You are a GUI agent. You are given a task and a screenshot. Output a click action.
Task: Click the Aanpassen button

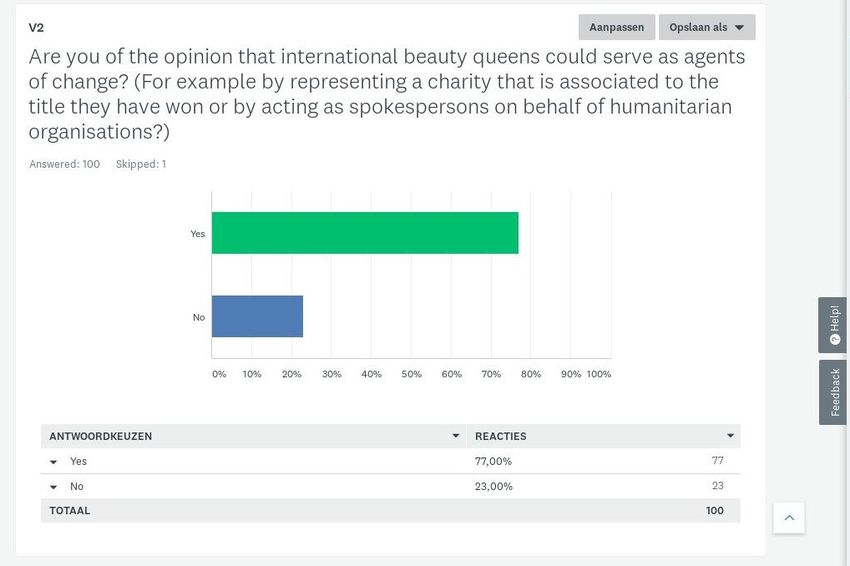click(x=616, y=27)
